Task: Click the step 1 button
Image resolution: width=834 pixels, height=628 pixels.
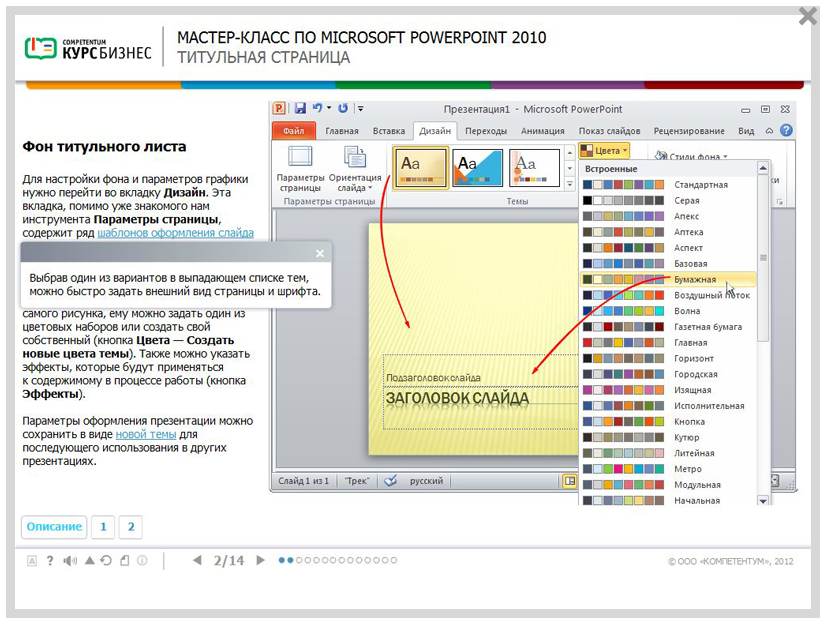Action: (103, 527)
